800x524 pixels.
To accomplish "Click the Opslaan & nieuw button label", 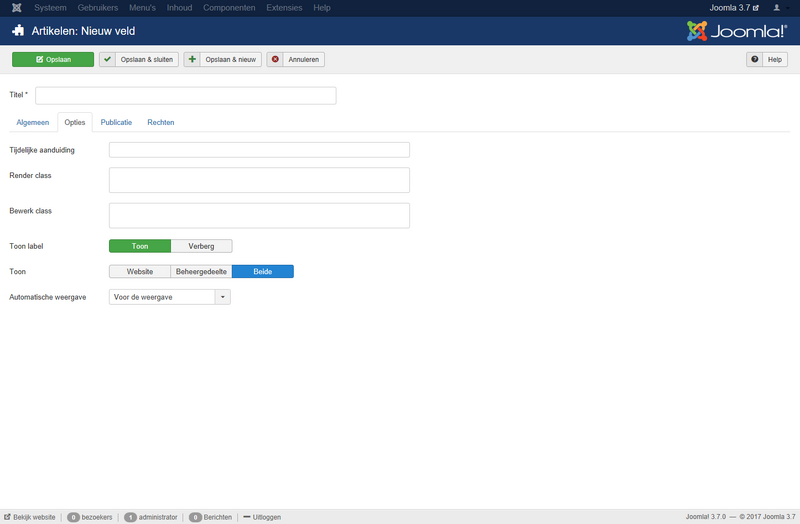I will coord(231,59).
